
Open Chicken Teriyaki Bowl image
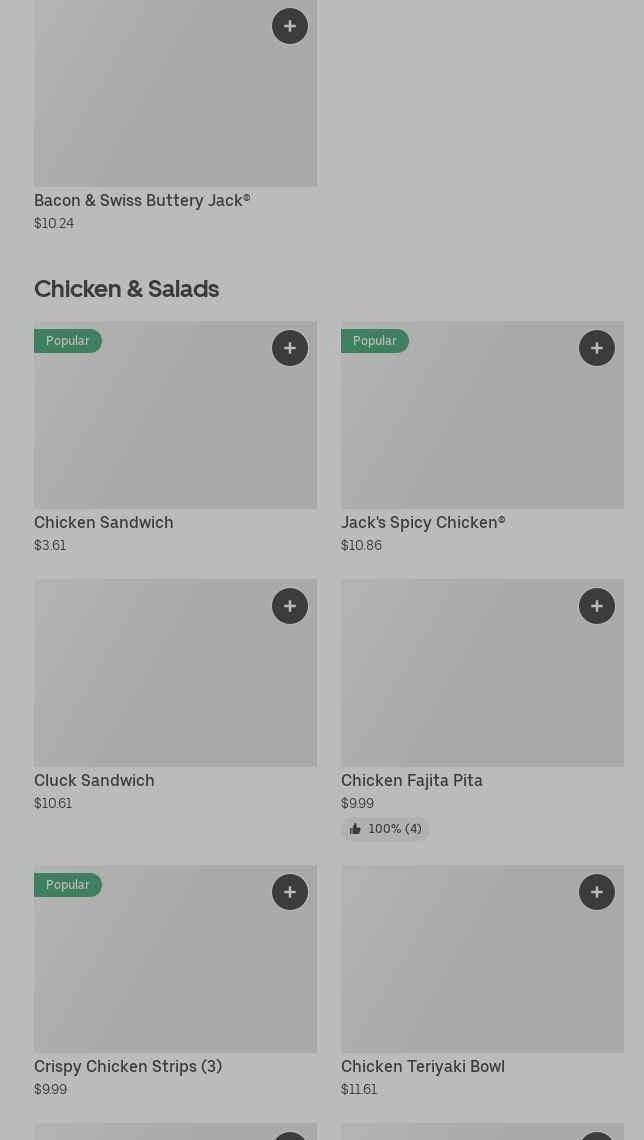pos(482,970)
